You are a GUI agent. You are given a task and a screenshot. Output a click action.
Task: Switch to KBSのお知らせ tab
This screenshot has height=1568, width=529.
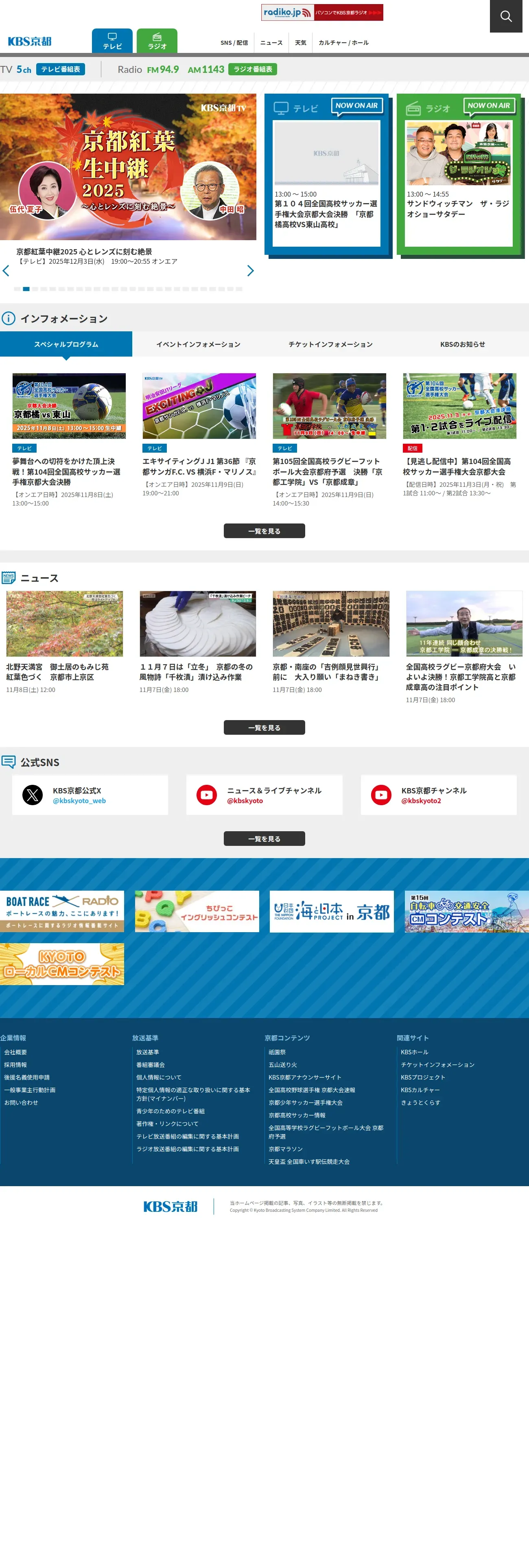point(463,344)
